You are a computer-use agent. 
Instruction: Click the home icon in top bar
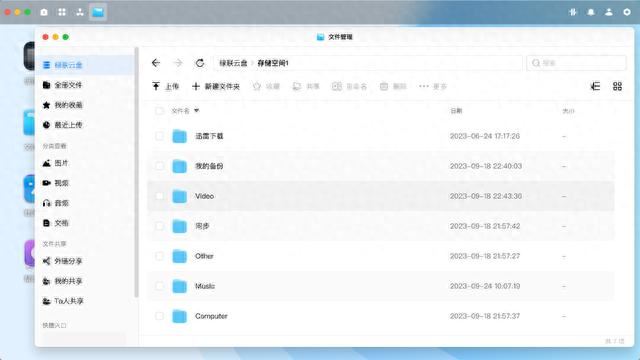coord(44,12)
